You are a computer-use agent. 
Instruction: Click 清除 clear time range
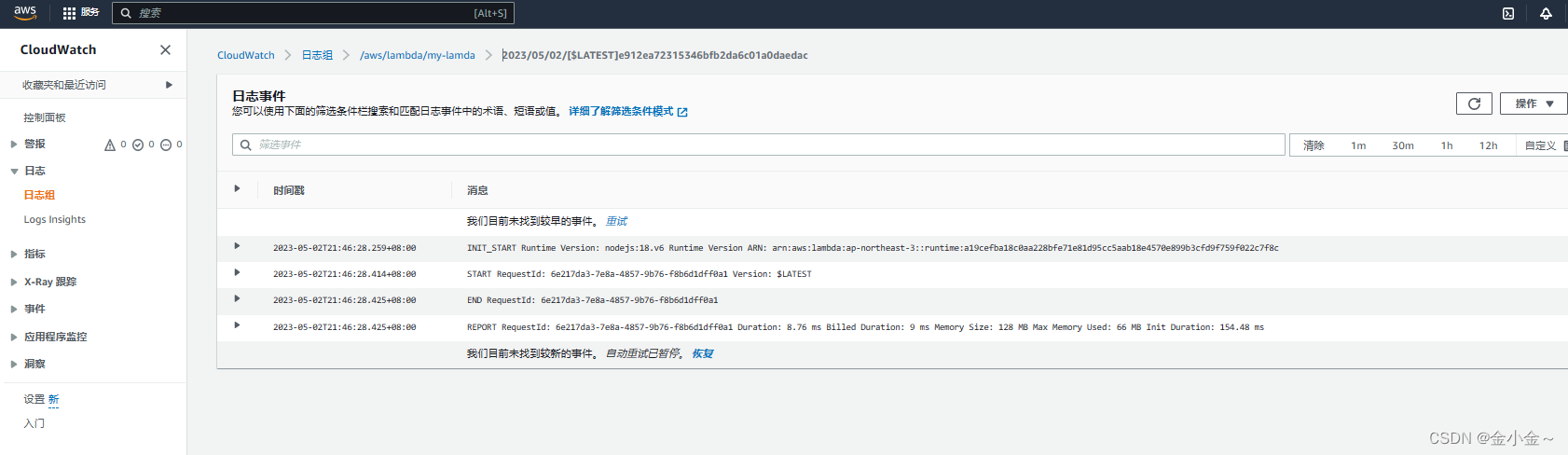tap(1314, 145)
